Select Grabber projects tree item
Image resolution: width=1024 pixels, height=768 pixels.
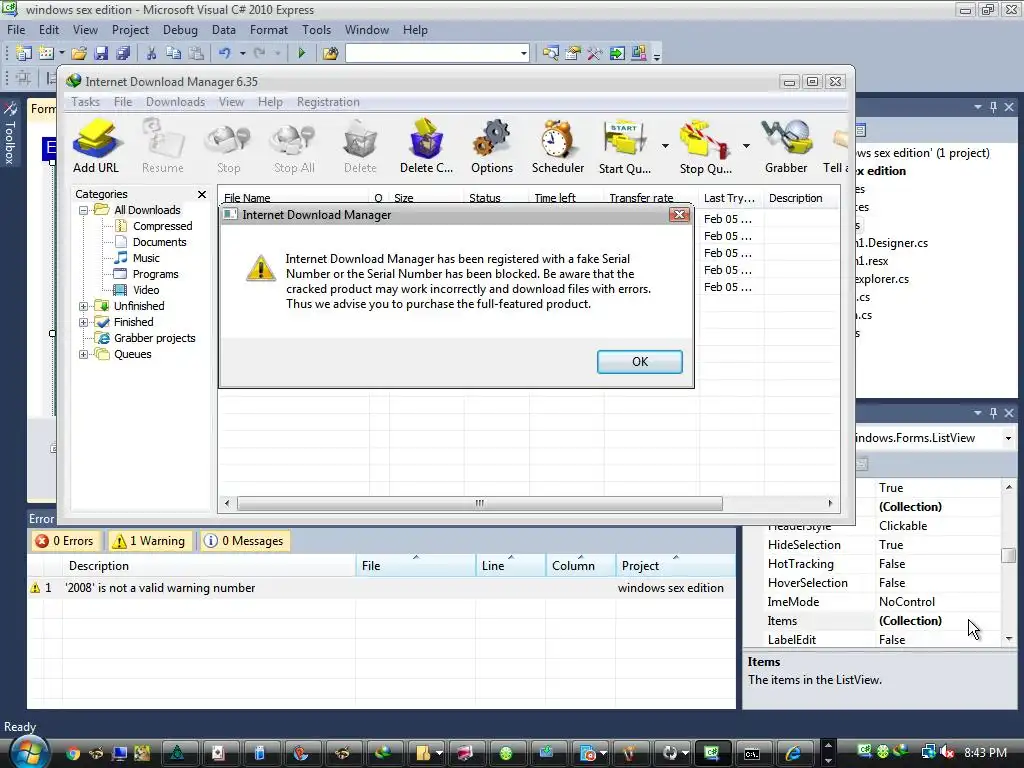tap(155, 338)
